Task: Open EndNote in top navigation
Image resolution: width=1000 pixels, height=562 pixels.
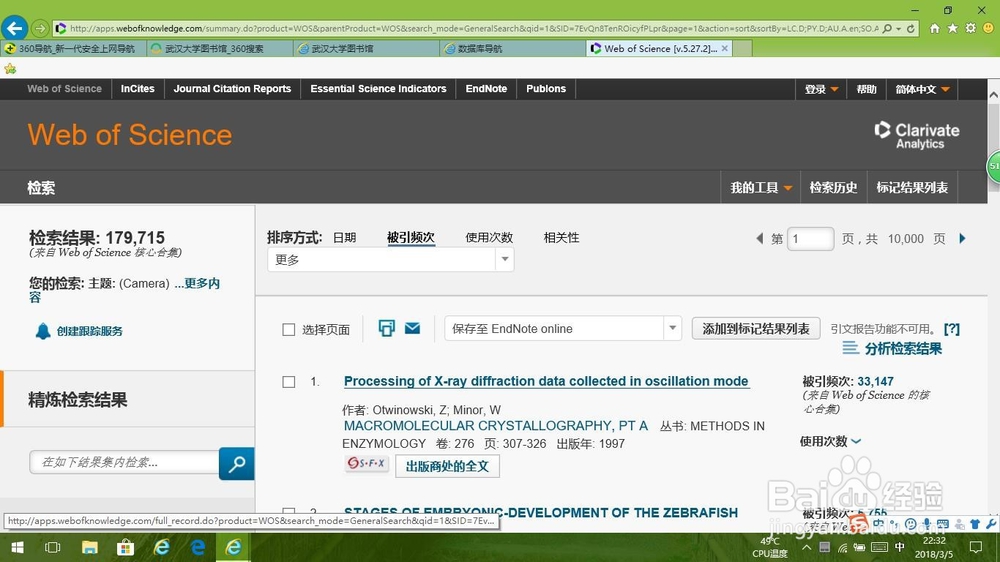Action: (486, 89)
